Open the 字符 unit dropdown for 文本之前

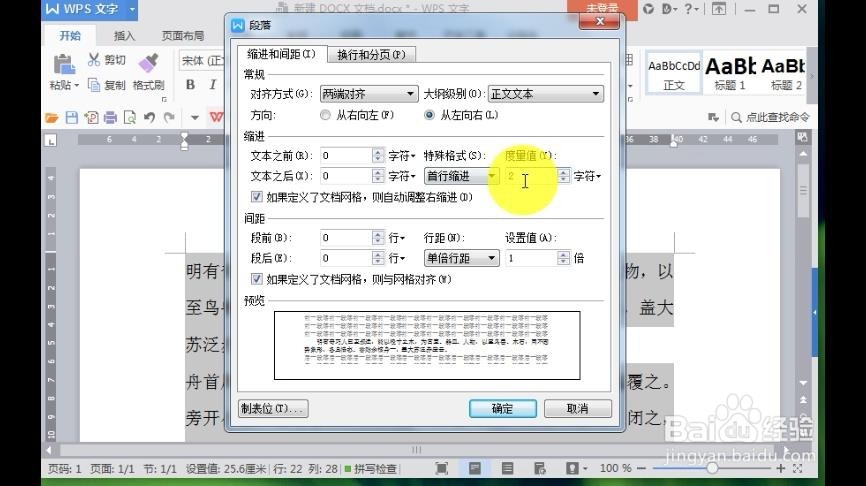[402, 156]
